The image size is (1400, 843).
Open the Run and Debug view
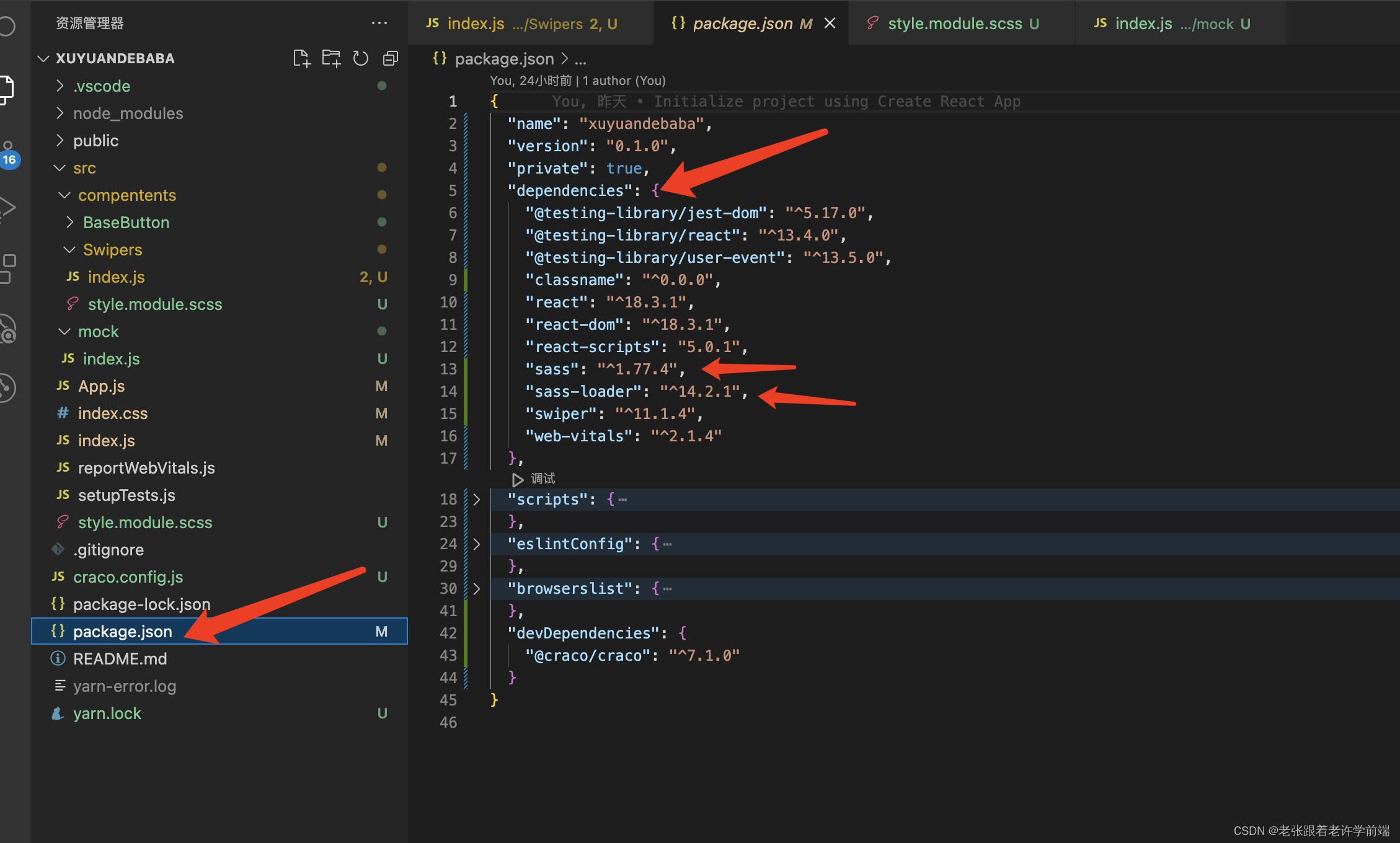click(x=7, y=208)
